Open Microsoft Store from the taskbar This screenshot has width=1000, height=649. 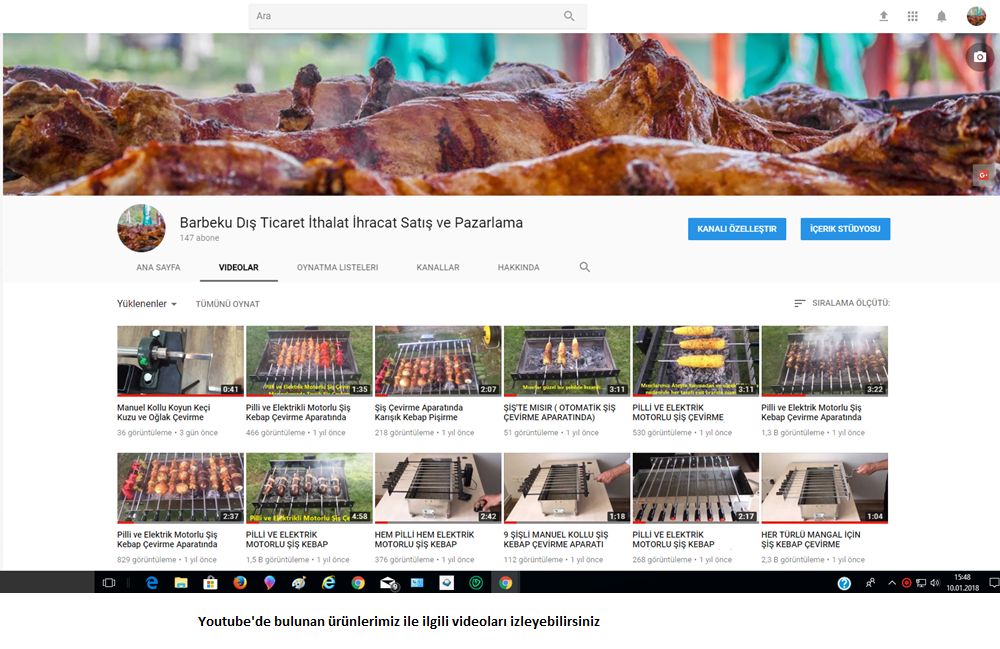click(x=210, y=583)
